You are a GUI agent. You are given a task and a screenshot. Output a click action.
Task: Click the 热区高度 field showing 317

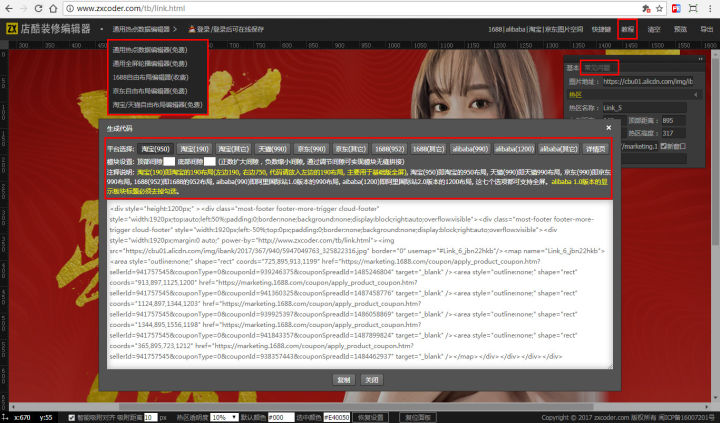(673, 133)
